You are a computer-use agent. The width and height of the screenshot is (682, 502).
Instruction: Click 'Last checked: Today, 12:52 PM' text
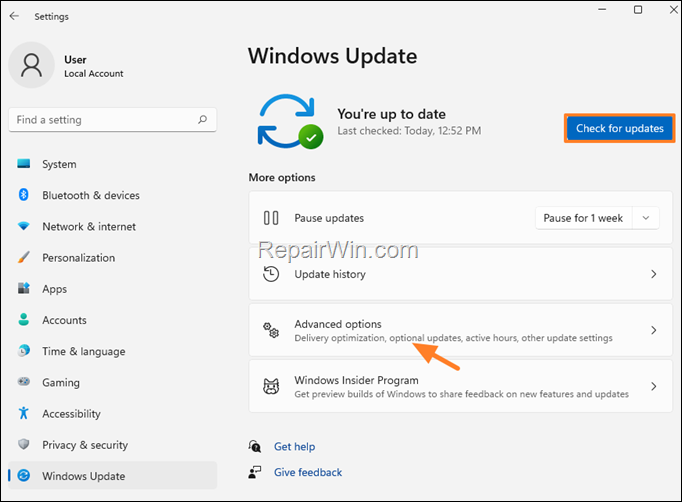409,131
